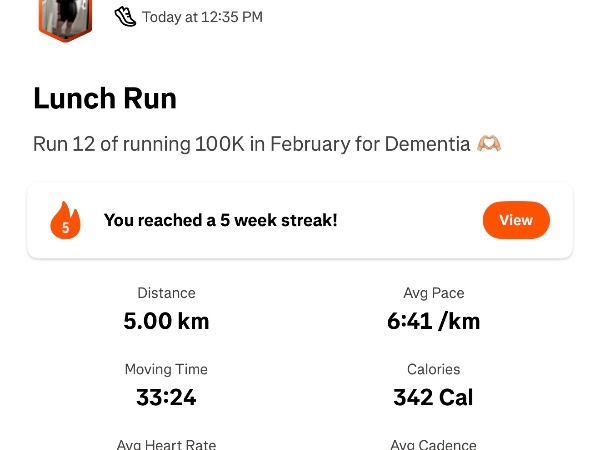Select the 5.00 km distance value
The width and height of the screenshot is (600, 450).
(166, 321)
